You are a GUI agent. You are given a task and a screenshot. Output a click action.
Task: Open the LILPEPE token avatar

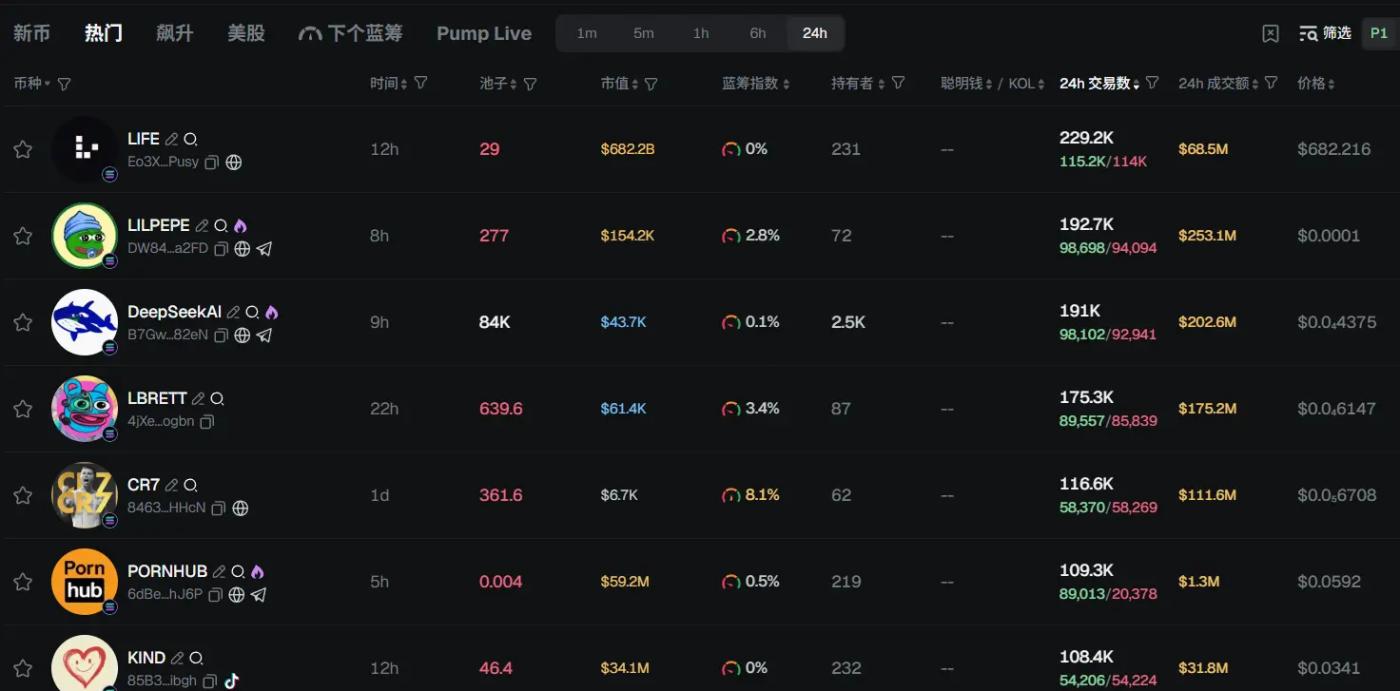click(84, 236)
